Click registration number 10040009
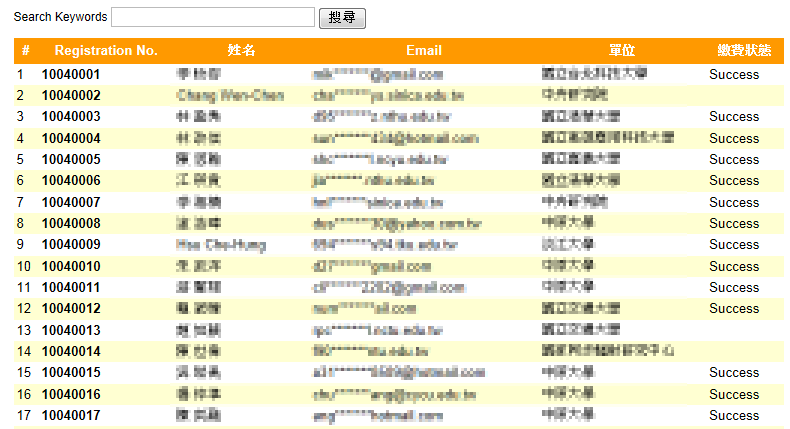This screenshot has height=429, width=790. 71,245
